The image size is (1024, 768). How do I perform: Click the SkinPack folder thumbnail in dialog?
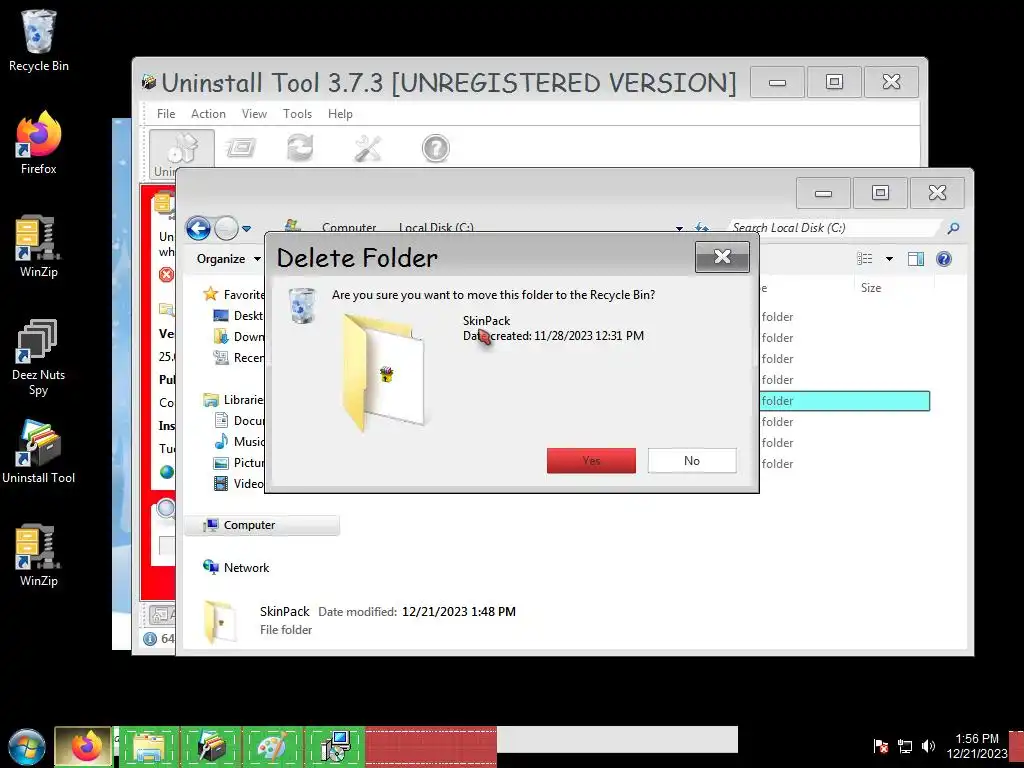coord(383,372)
